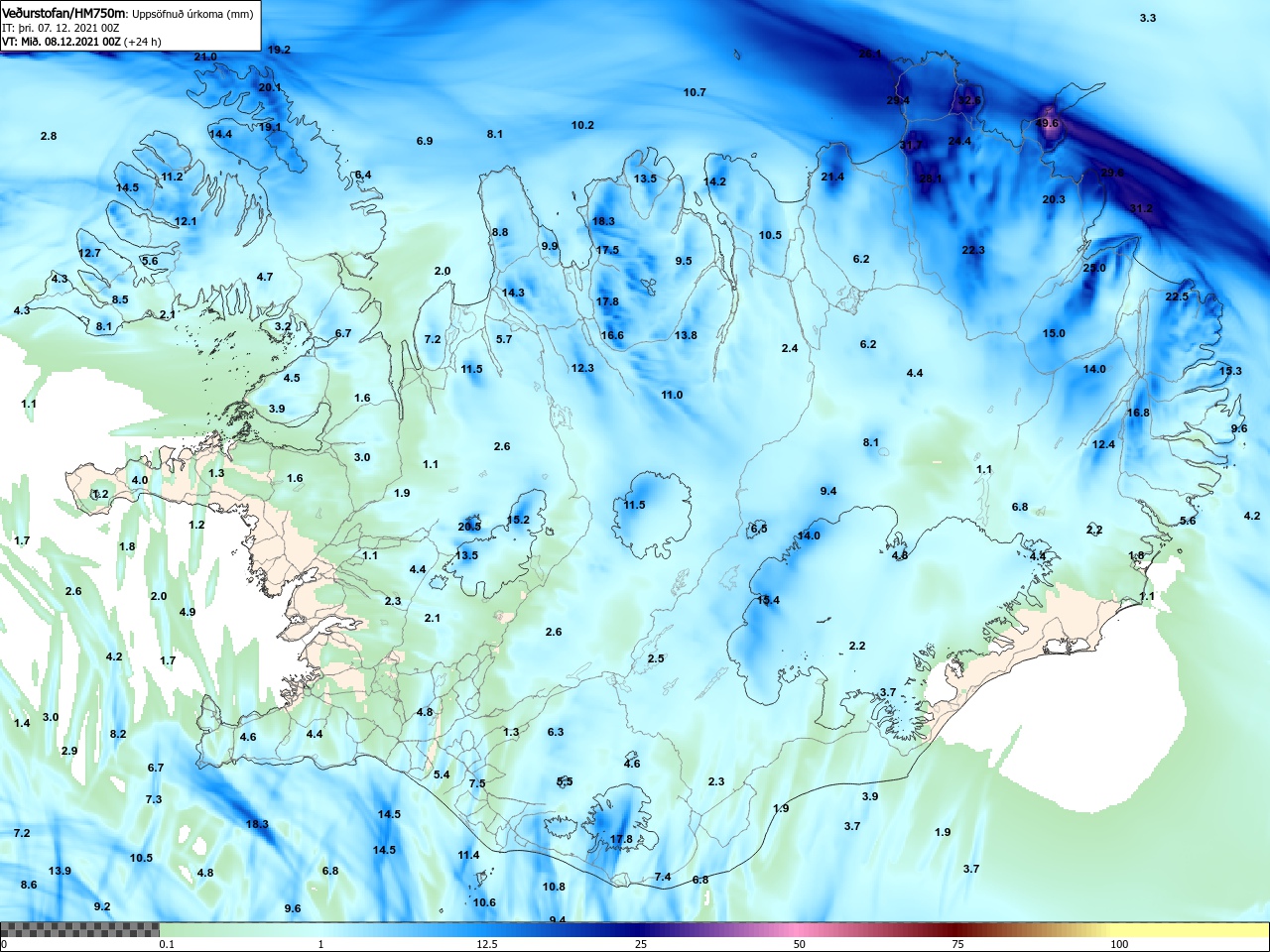
Task: Click the 'Uppsöfnuð úrkoma (mm)' label
Action: [192, 14]
